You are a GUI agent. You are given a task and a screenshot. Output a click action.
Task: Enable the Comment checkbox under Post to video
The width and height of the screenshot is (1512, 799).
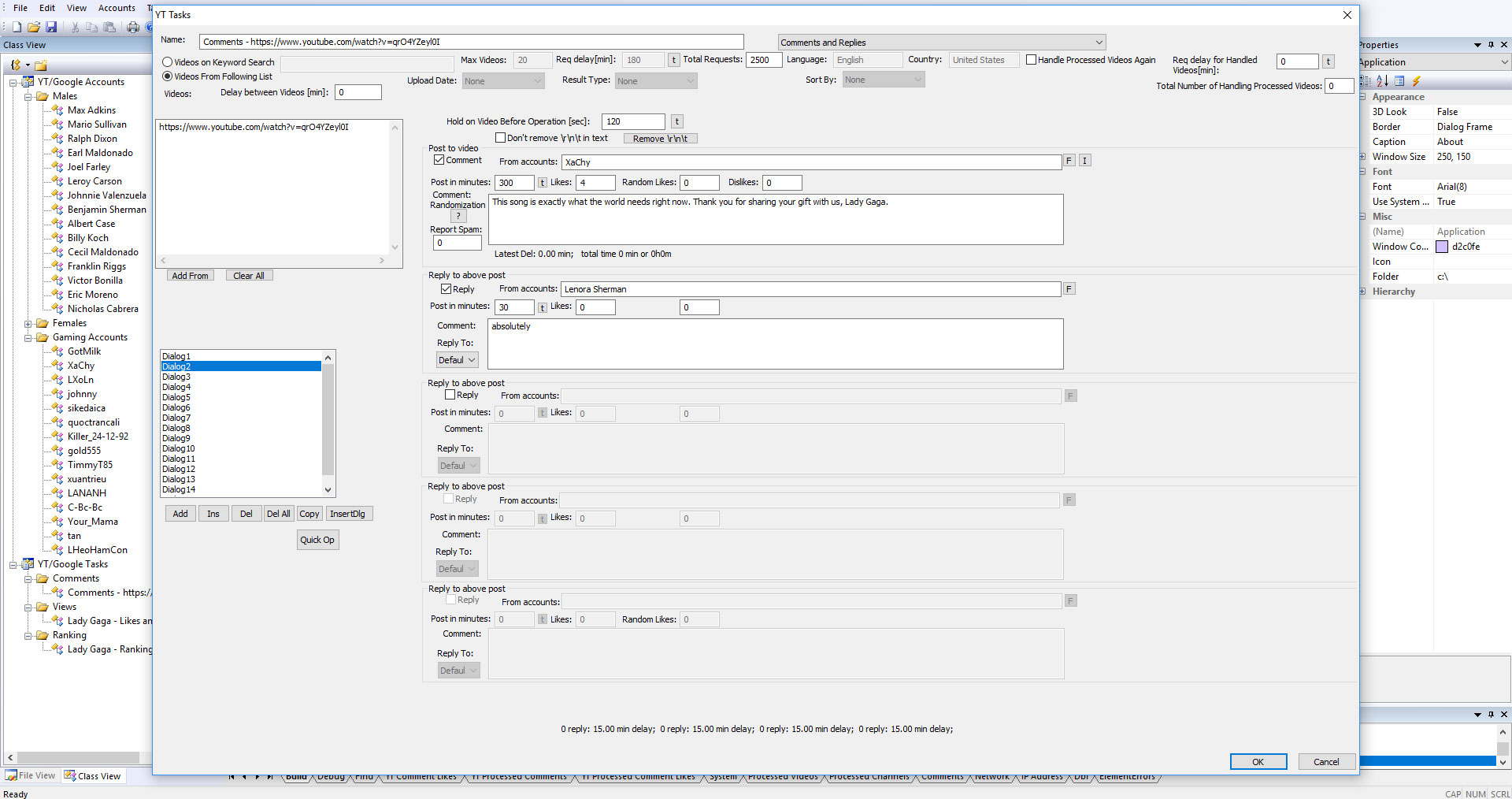439,160
